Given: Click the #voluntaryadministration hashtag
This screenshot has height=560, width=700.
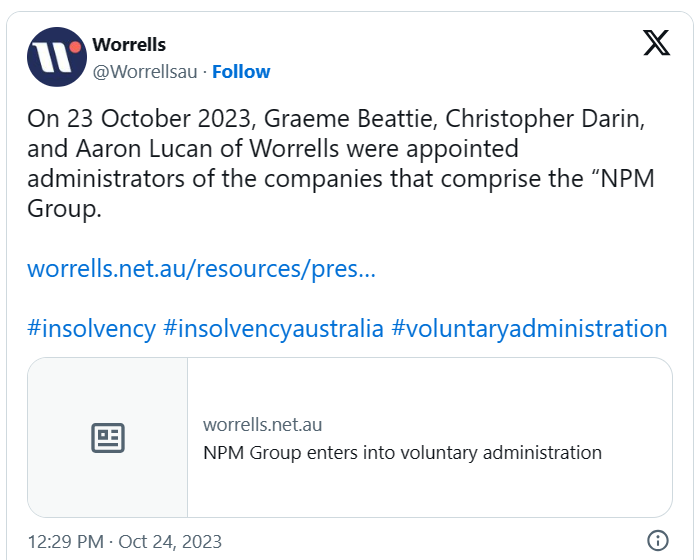Looking at the screenshot, I should pos(529,328).
